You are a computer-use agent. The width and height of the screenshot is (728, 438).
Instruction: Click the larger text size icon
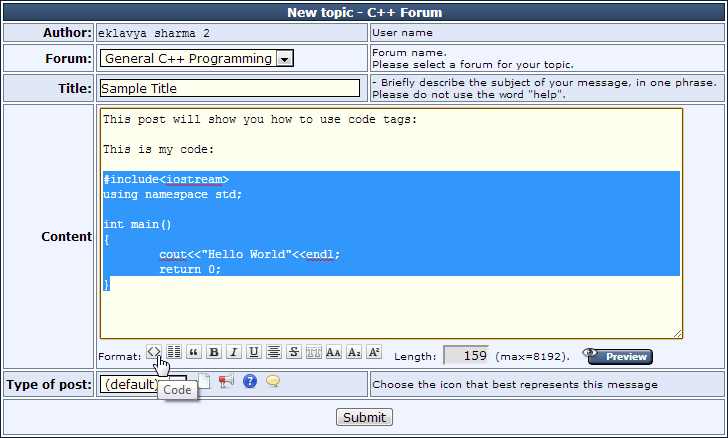pyautogui.click(x=334, y=352)
